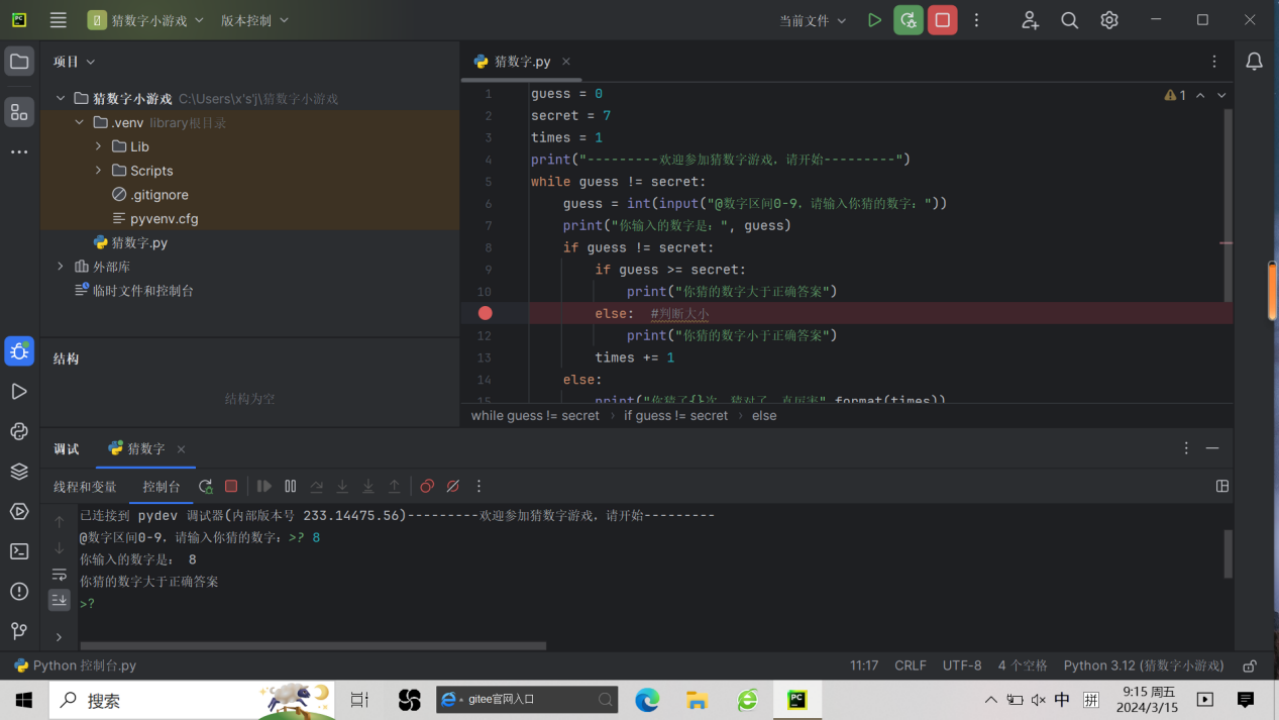Toggle soft-wrap in the console
The height and width of the screenshot is (720, 1279).
(59, 574)
